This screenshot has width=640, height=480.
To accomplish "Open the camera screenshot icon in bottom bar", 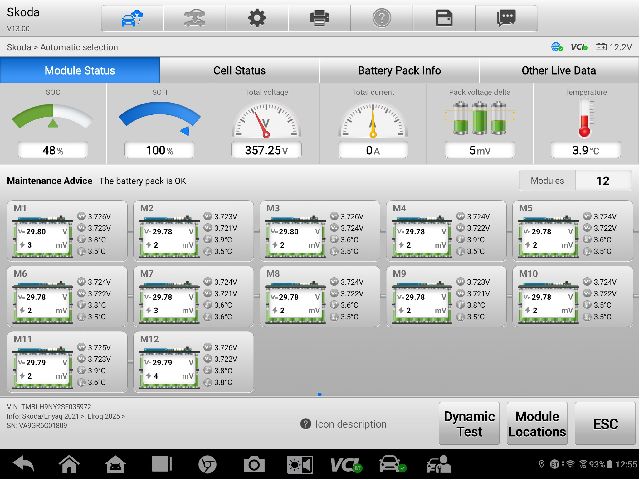I will [254, 464].
